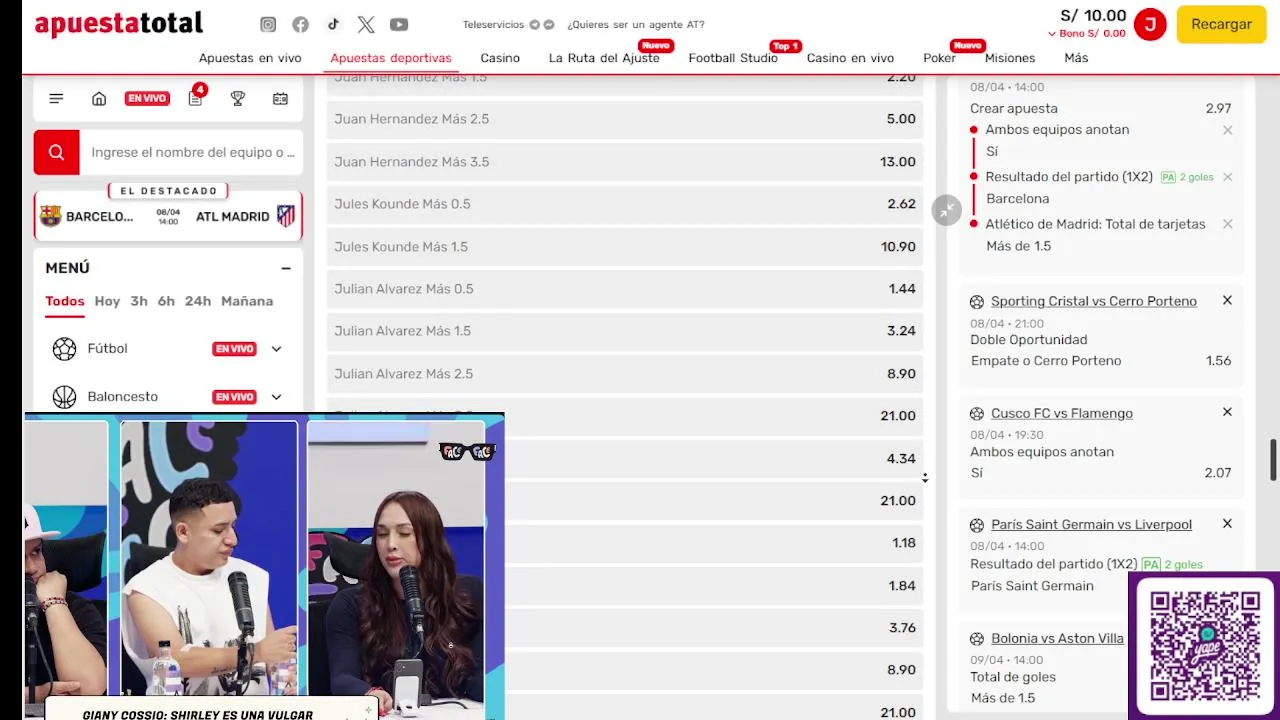Select Jules Kounde Más 0.5 odds

click(625, 204)
